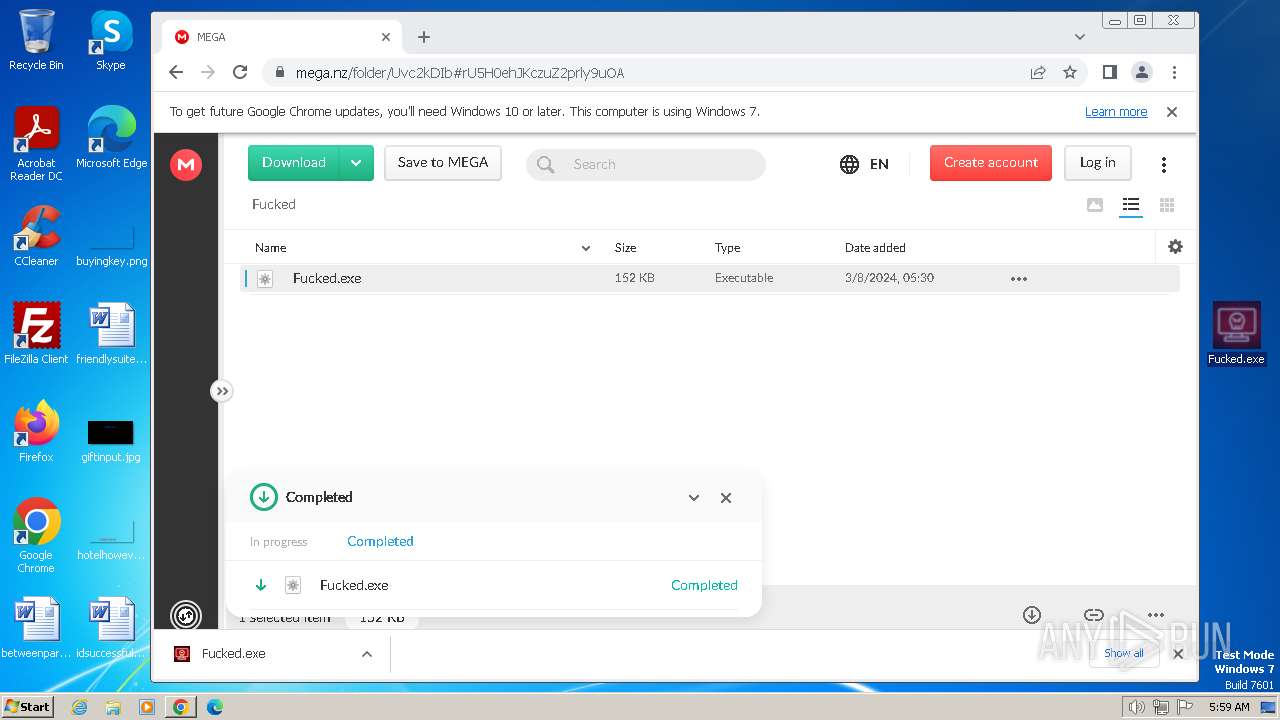Select FileZilla Client desktop icon

[36, 333]
